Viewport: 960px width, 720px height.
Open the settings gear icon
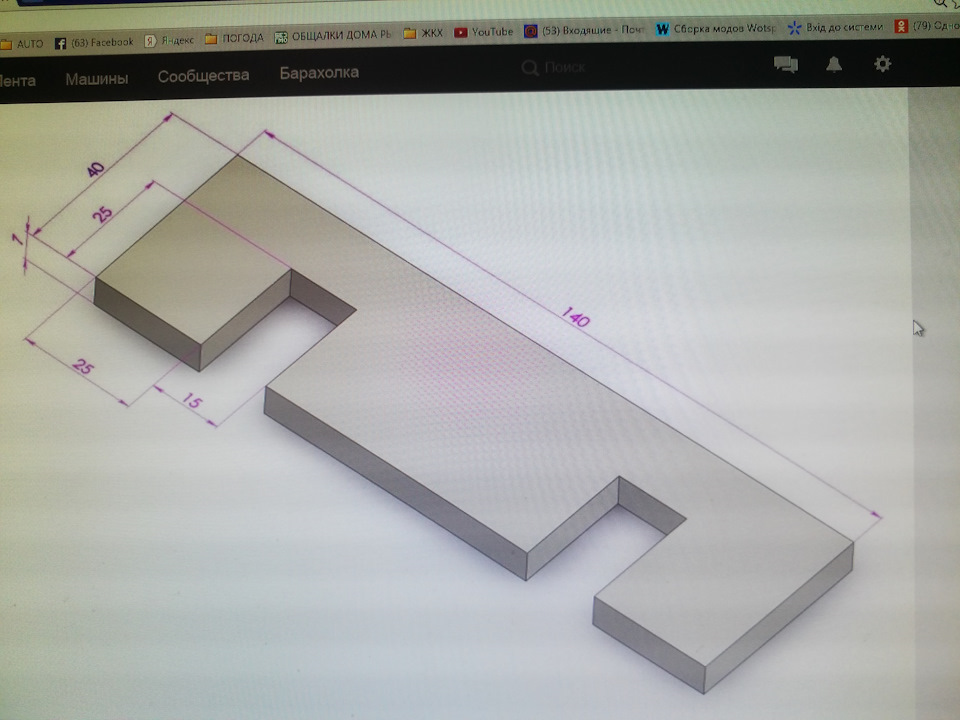(x=882, y=64)
